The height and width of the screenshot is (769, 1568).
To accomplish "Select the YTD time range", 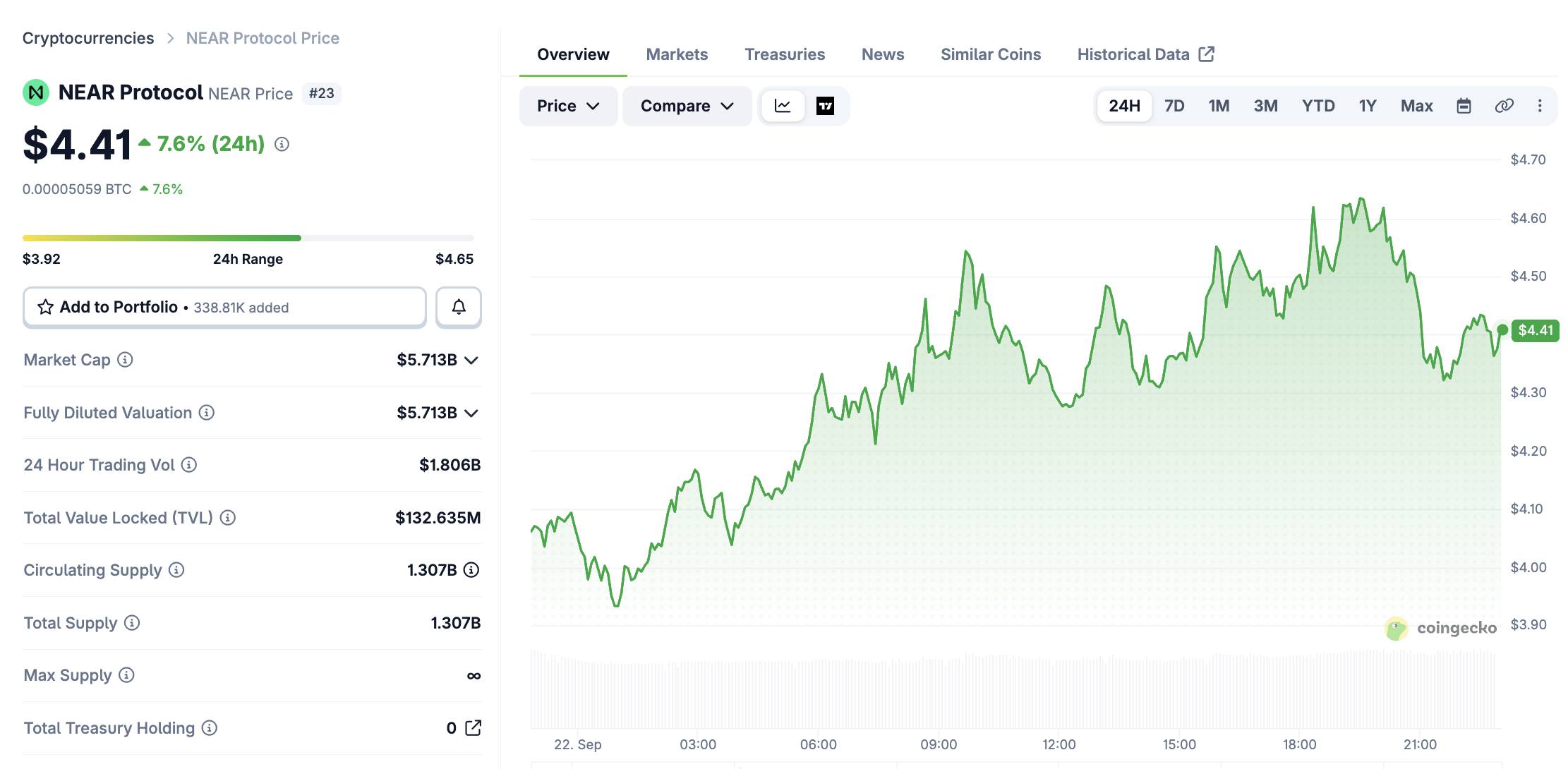I will coord(1318,106).
